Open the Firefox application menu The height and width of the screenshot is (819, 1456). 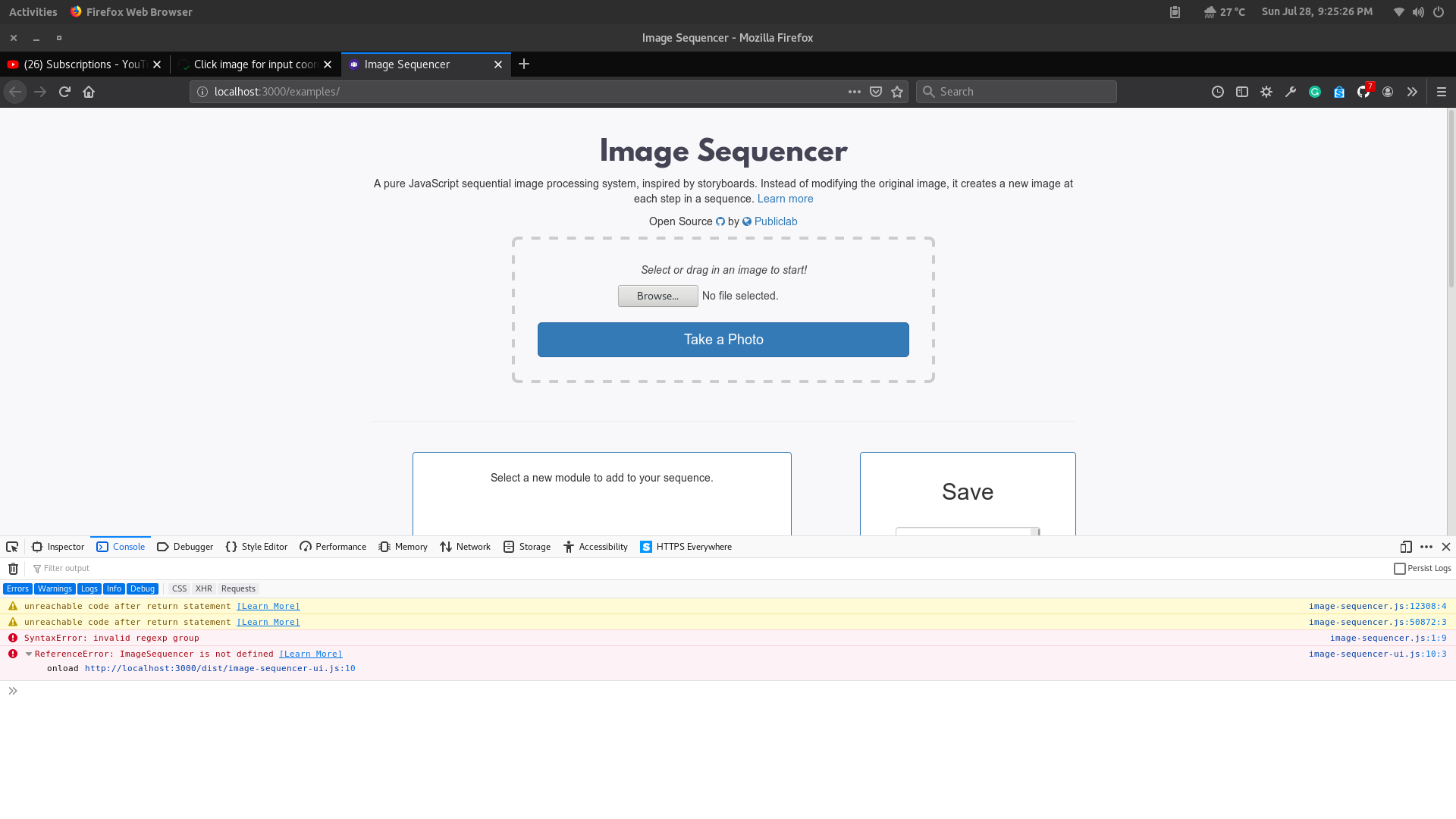1442,91
